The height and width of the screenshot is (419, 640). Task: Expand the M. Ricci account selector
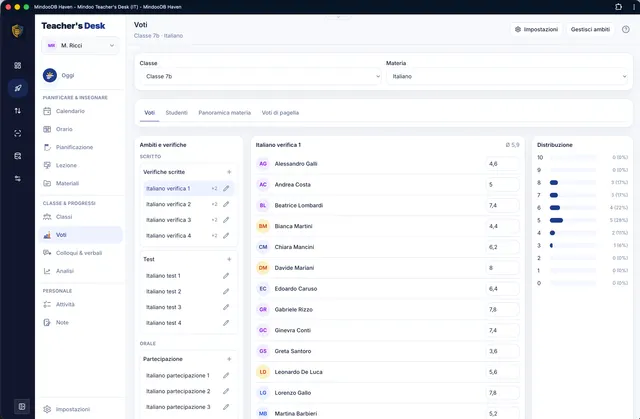tap(80, 45)
